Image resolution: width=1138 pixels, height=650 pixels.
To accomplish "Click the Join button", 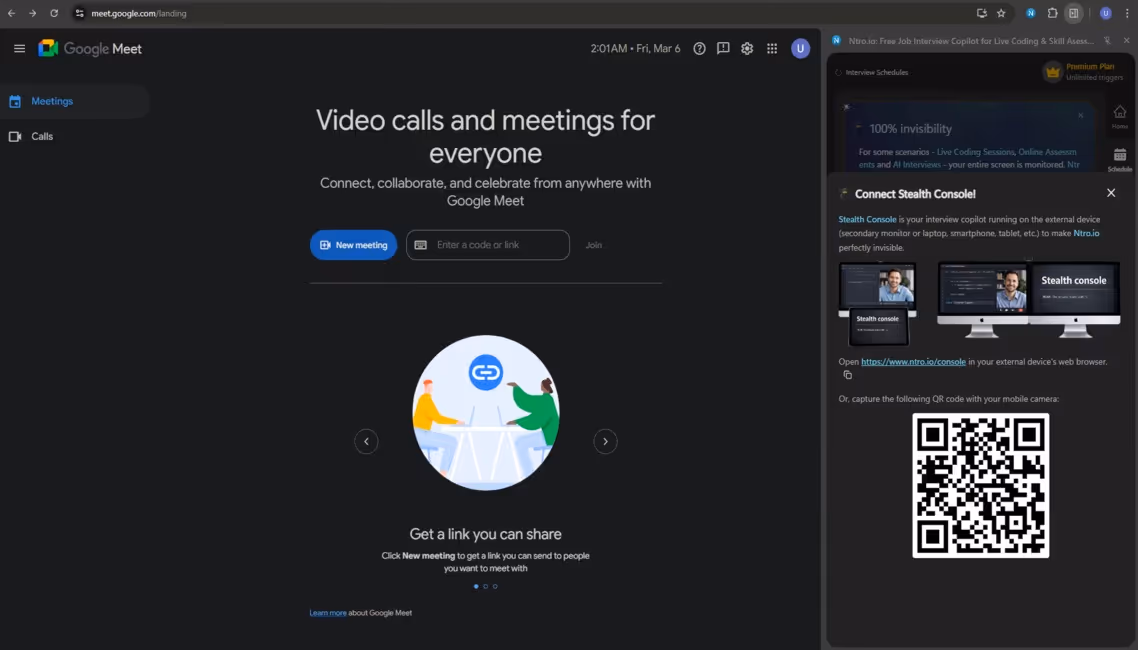I will 594,245.
